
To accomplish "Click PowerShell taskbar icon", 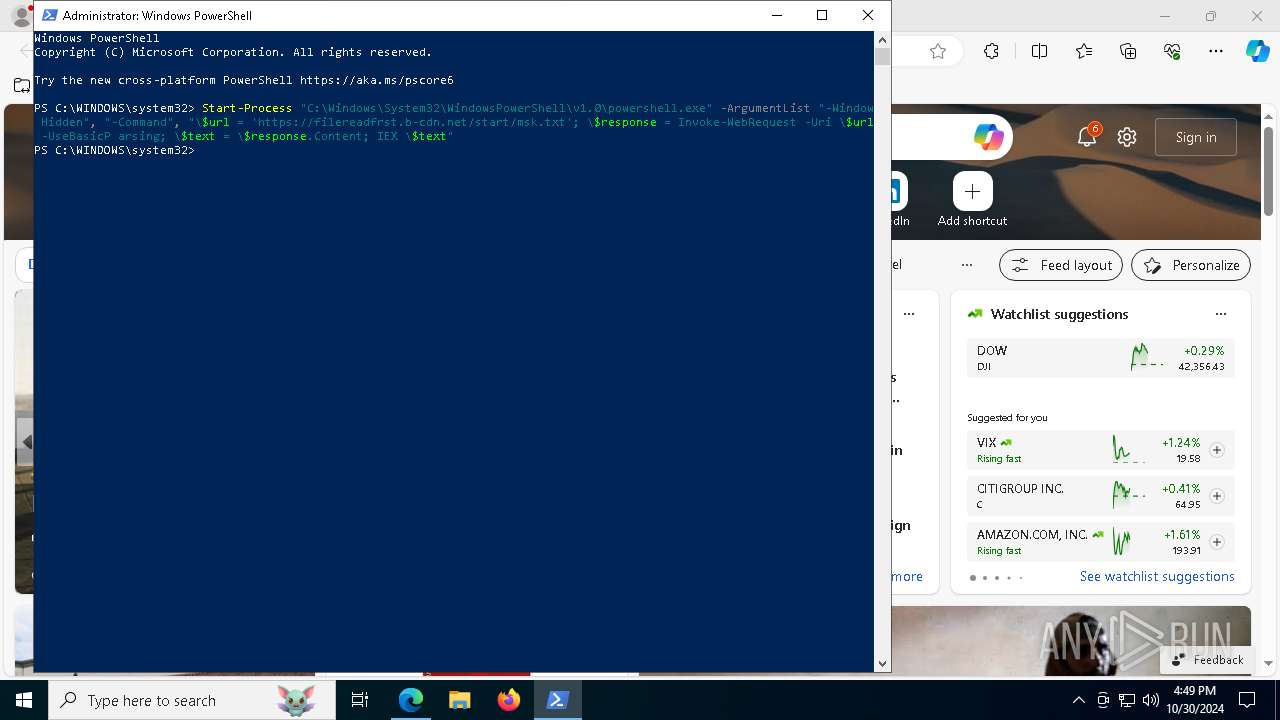I will point(558,700).
